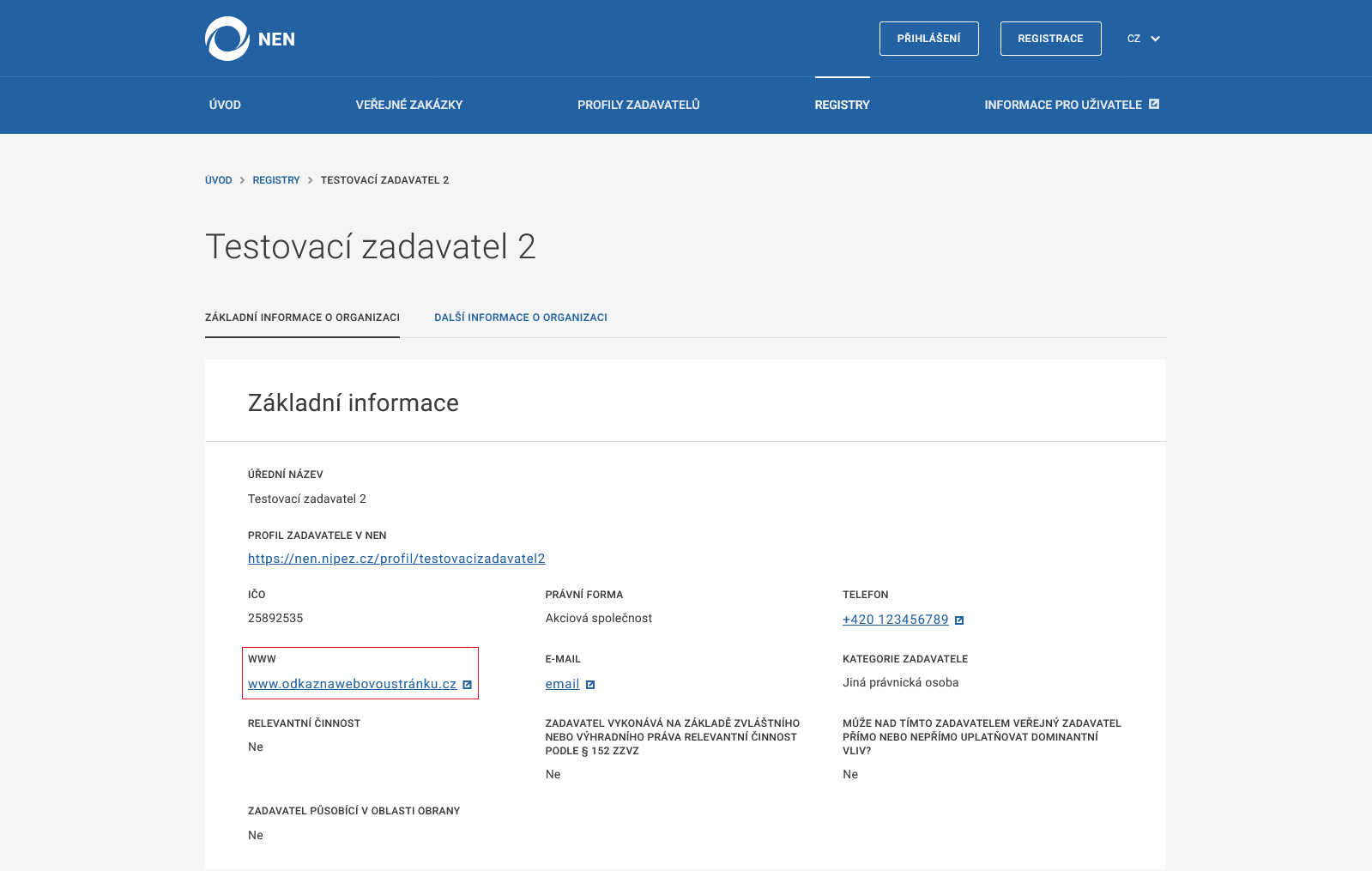Open the nen.nipez.cz profile URL link
Image resolution: width=1372 pixels, height=871 pixels.
click(396, 559)
